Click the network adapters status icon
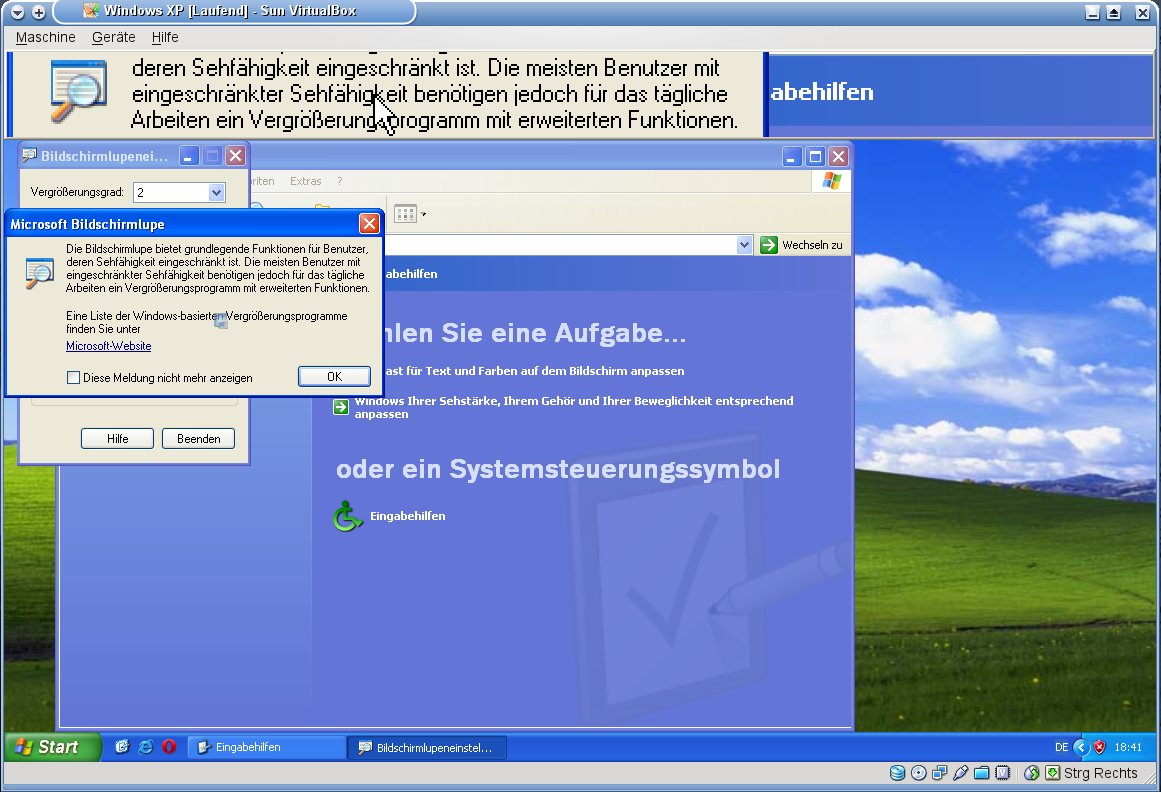This screenshot has height=792, width=1161. [940, 773]
